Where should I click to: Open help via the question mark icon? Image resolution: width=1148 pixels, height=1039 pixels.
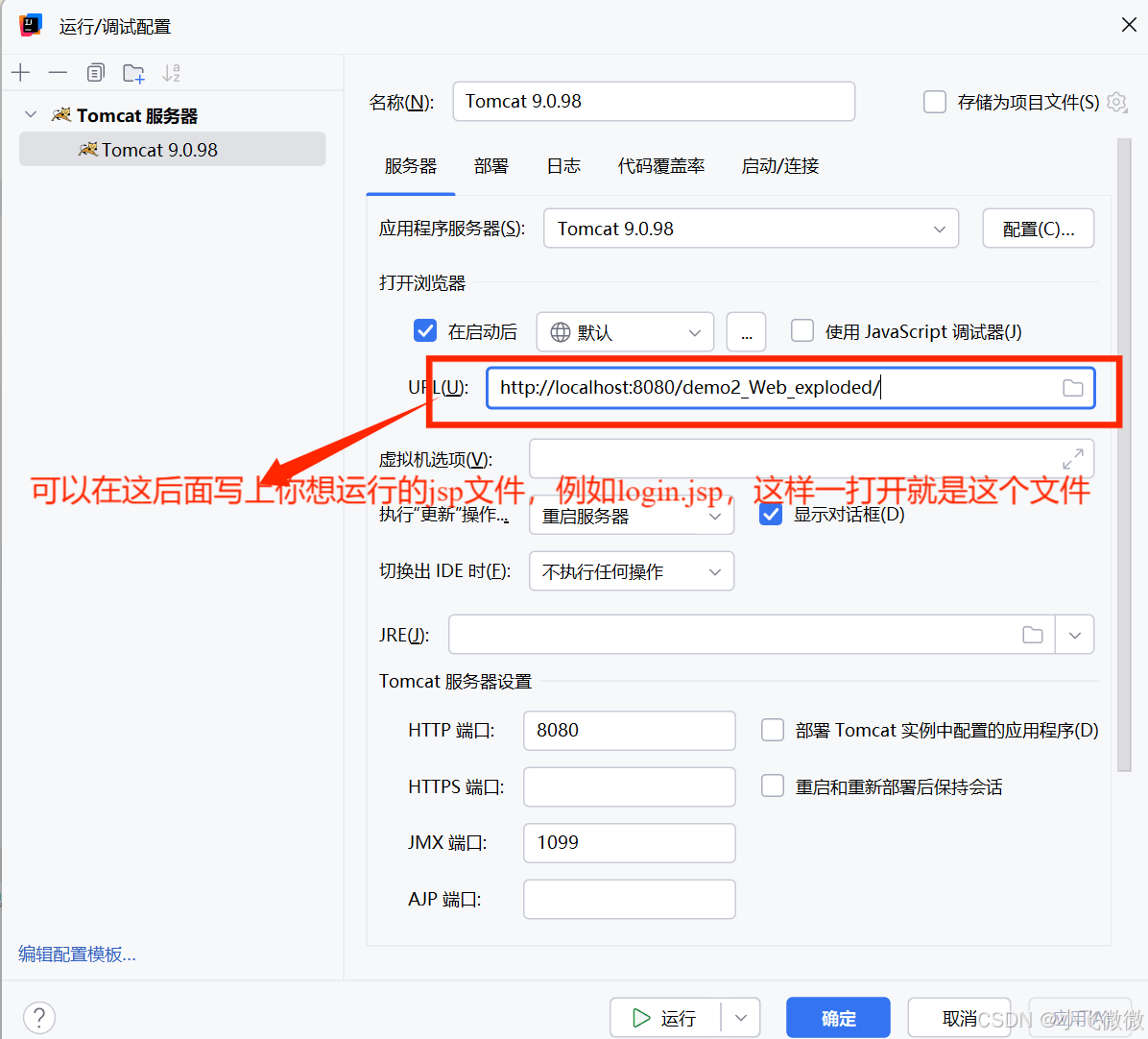(39, 1017)
